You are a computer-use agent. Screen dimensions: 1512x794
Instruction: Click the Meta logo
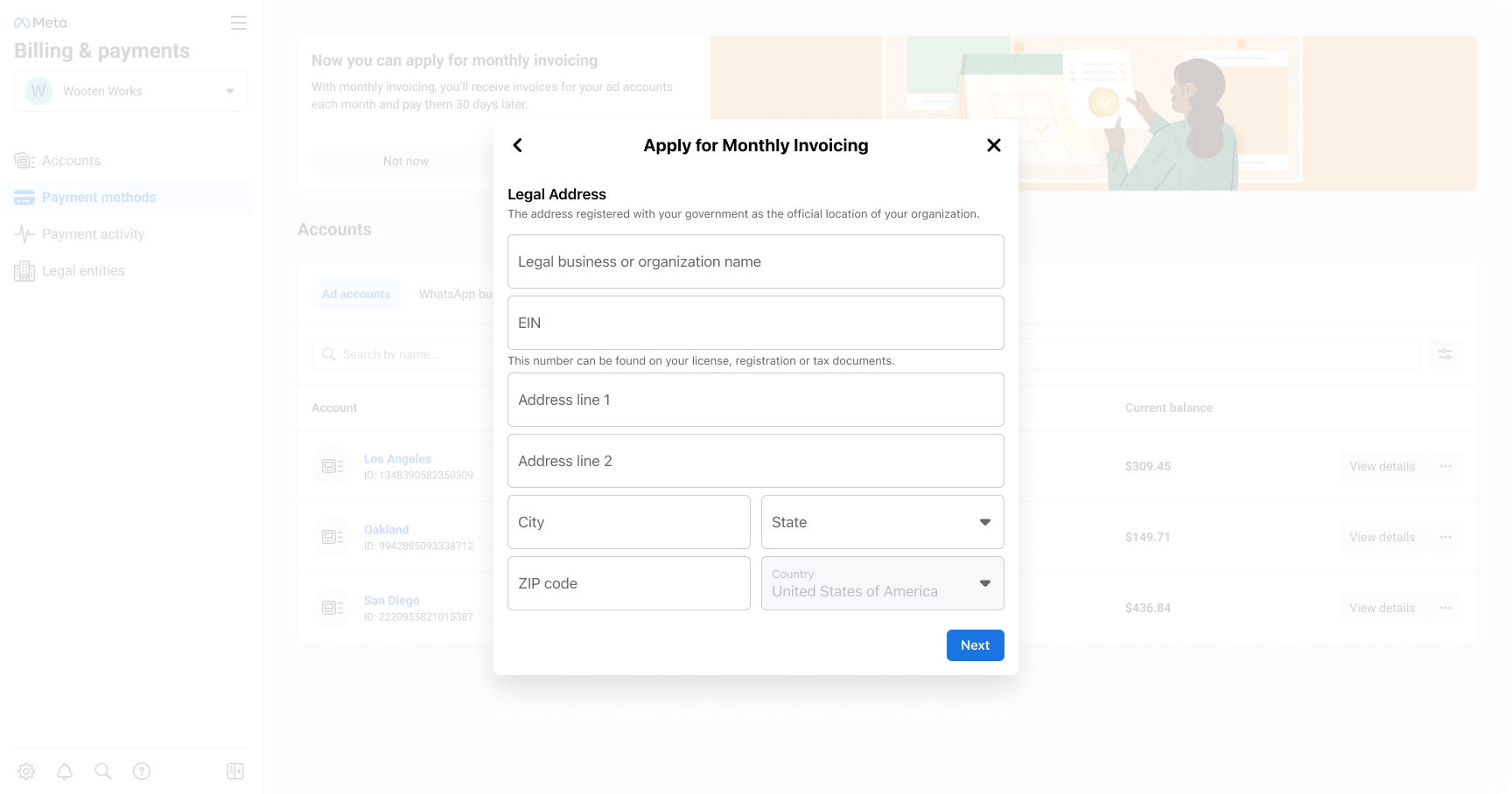[x=40, y=23]
